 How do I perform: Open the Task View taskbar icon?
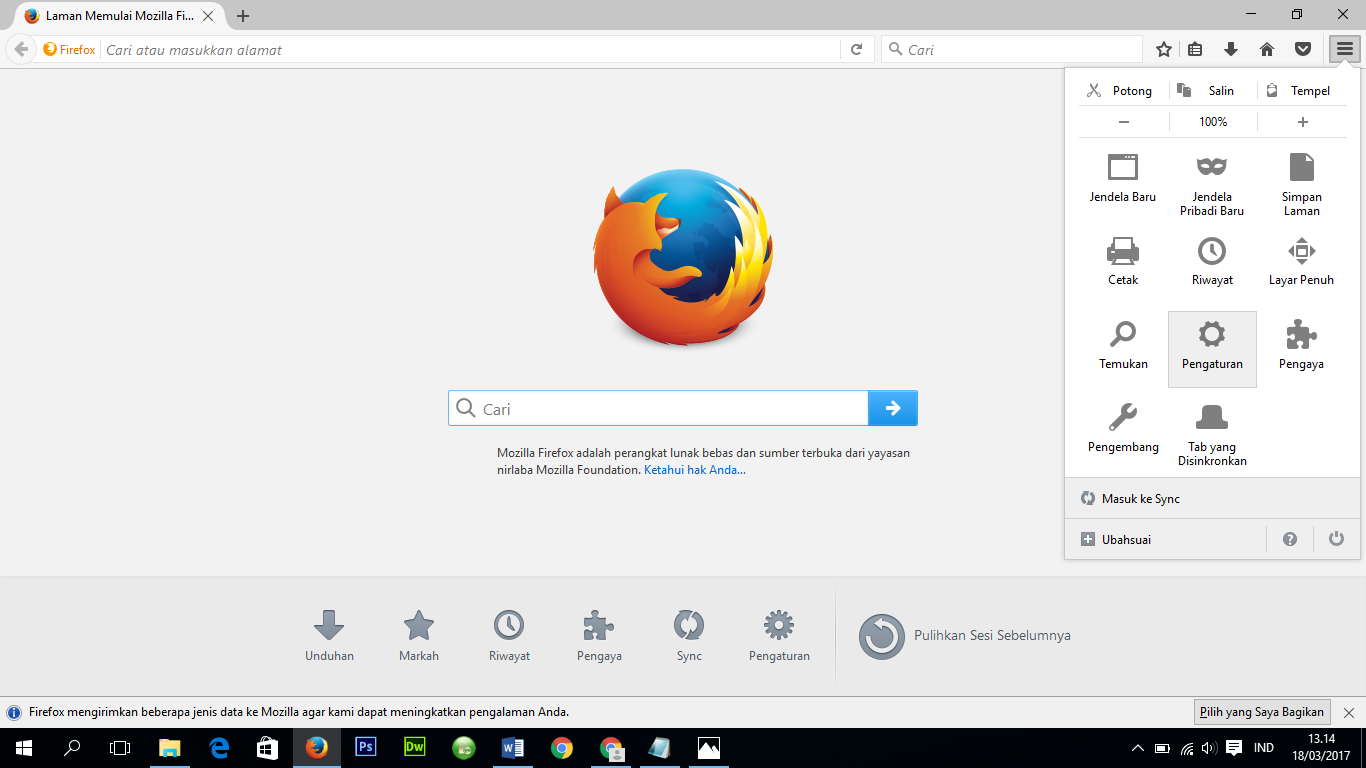120,747
